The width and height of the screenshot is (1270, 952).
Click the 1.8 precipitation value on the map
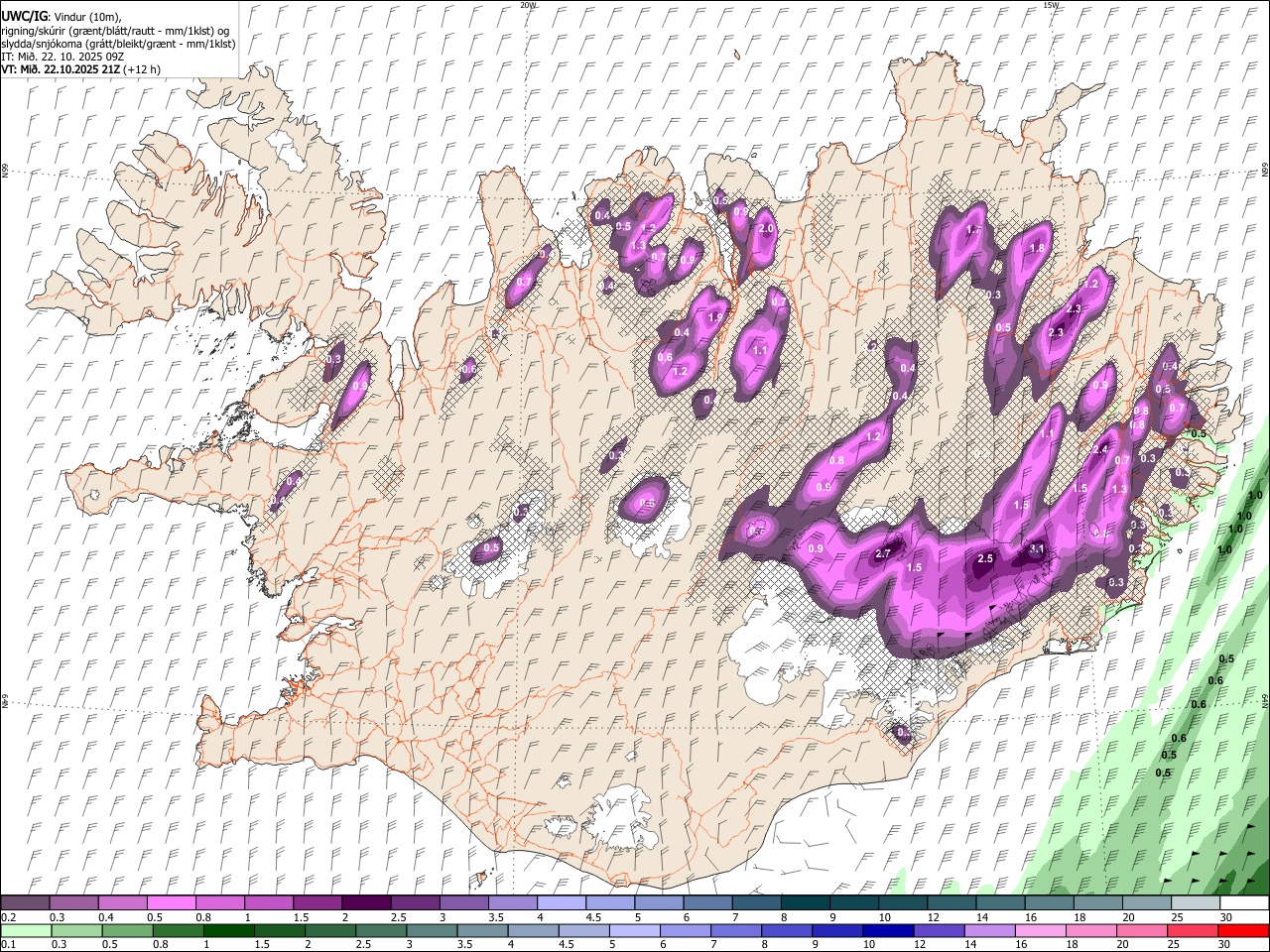tap(1038, 248)
